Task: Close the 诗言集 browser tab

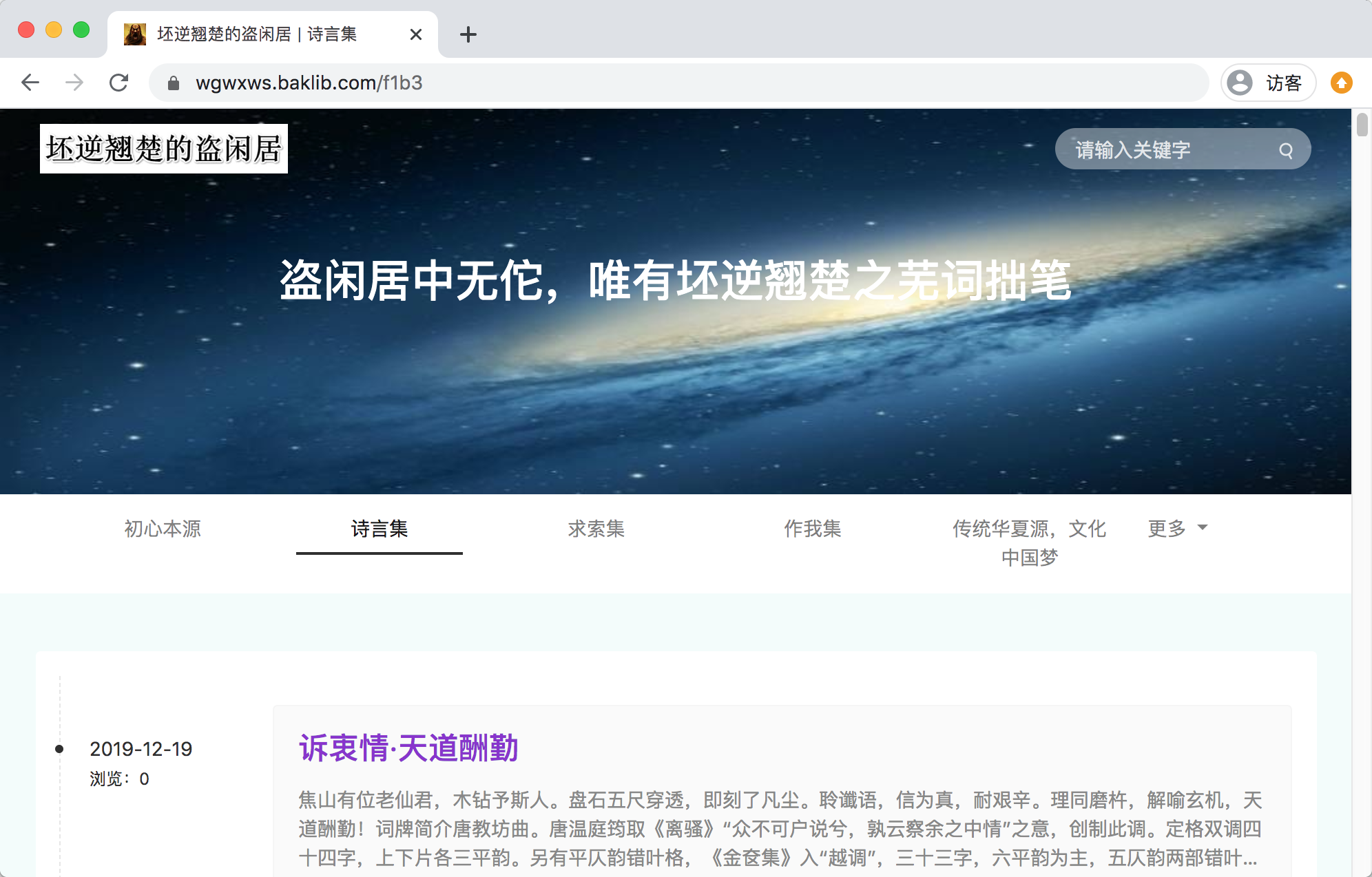Action: point(415,34)
